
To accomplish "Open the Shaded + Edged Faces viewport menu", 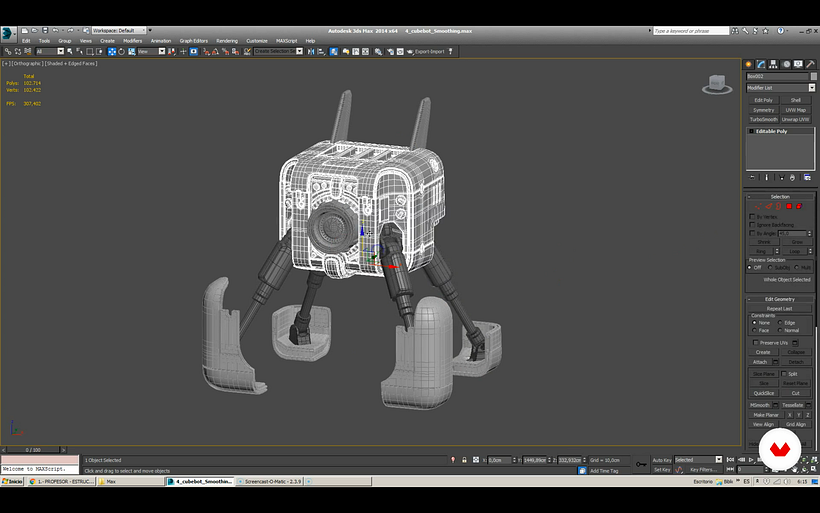I will [71, 63].
